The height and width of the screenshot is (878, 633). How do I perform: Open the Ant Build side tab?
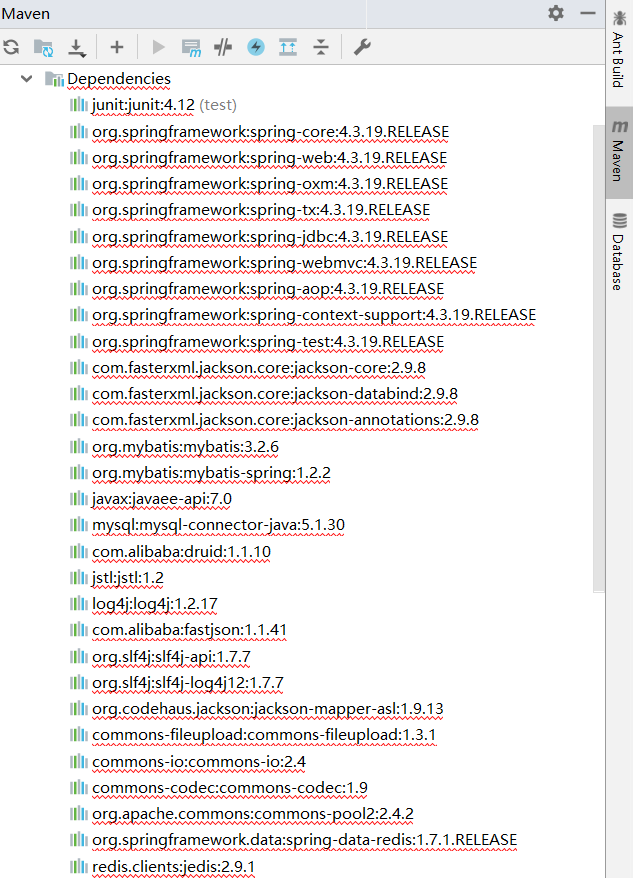pyautogui.click(x=618, y=51)
